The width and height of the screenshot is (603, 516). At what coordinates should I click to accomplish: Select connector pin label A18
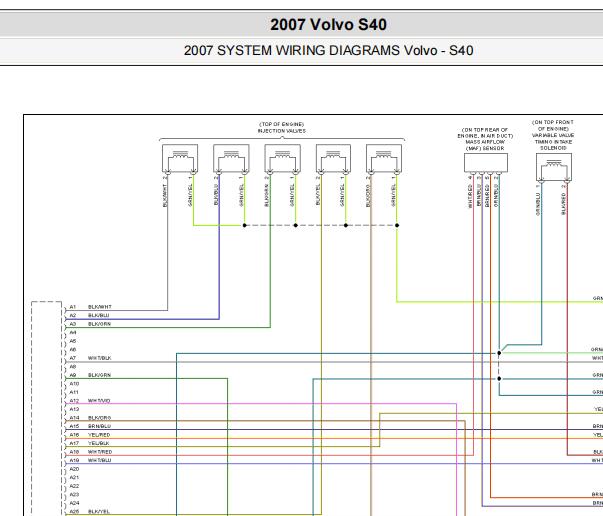[74, 452]
